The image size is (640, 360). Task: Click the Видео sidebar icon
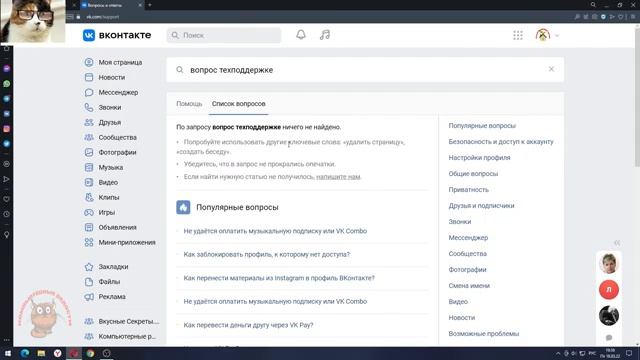89,182
